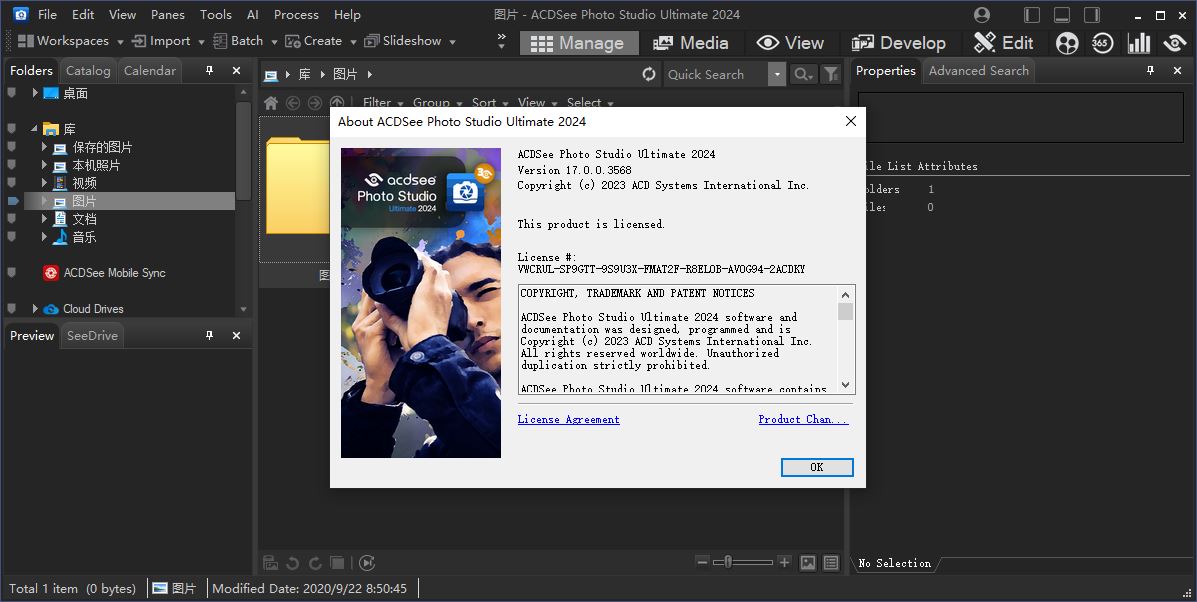Screen dimensions: 1197x602
Task: Click the zoom out minus button
Action: click(x=702, y=562)
